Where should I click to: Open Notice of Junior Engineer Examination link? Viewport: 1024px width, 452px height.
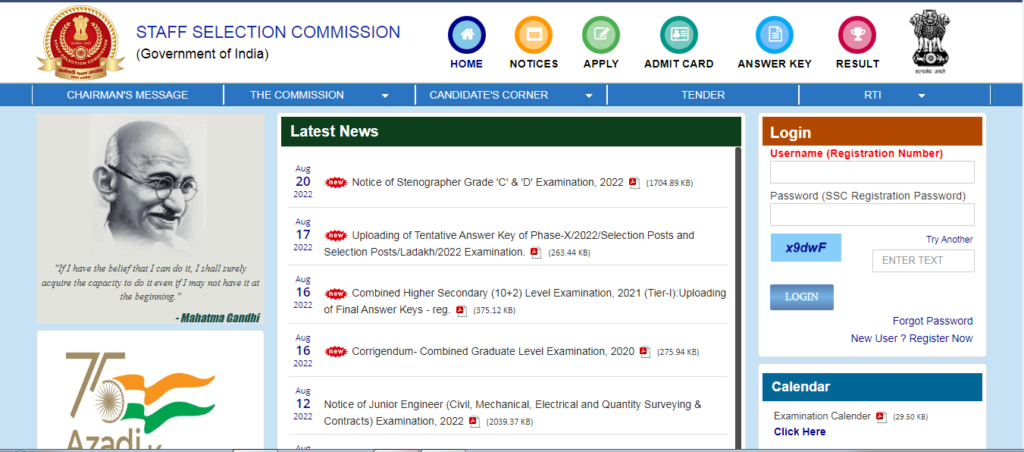click(513, 413)
